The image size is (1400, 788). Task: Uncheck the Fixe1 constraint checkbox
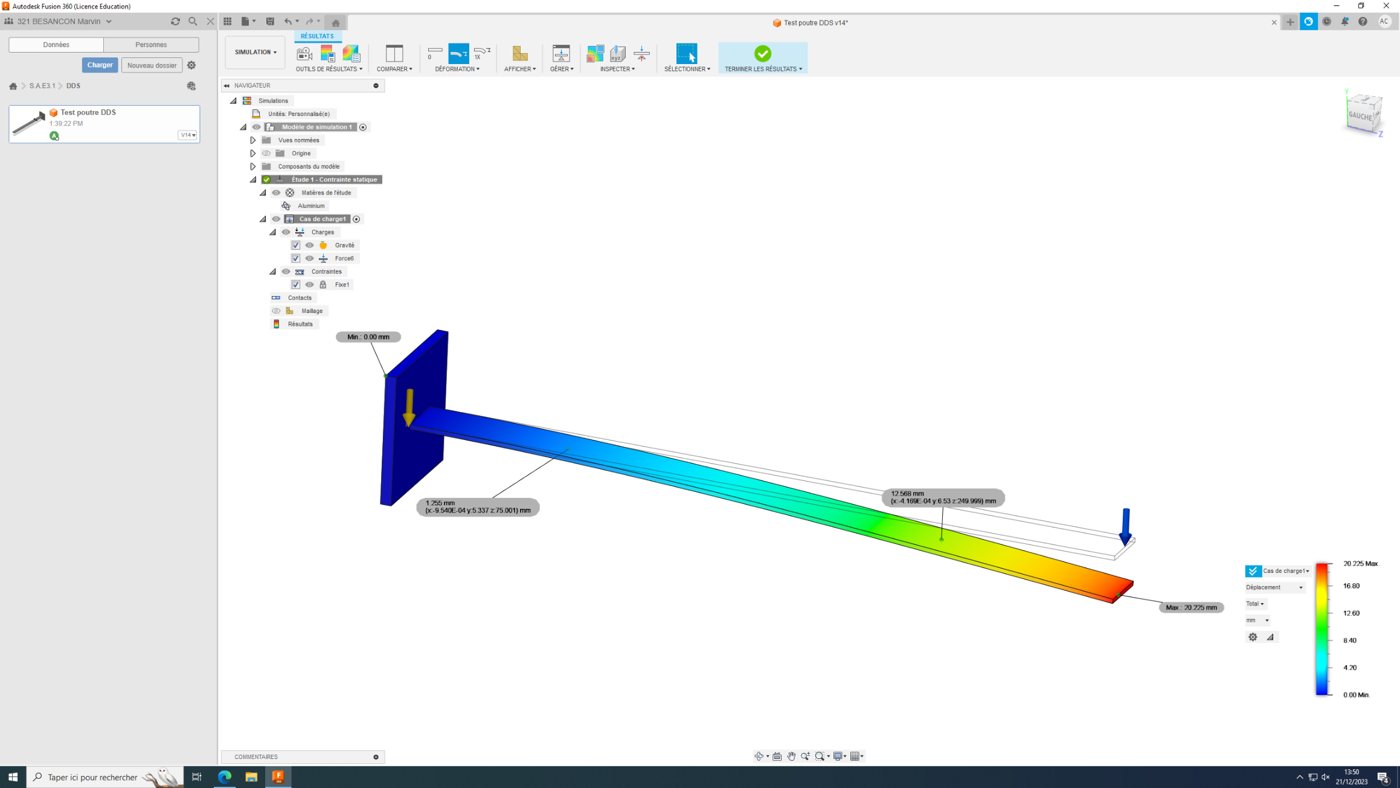click(296, 285)
